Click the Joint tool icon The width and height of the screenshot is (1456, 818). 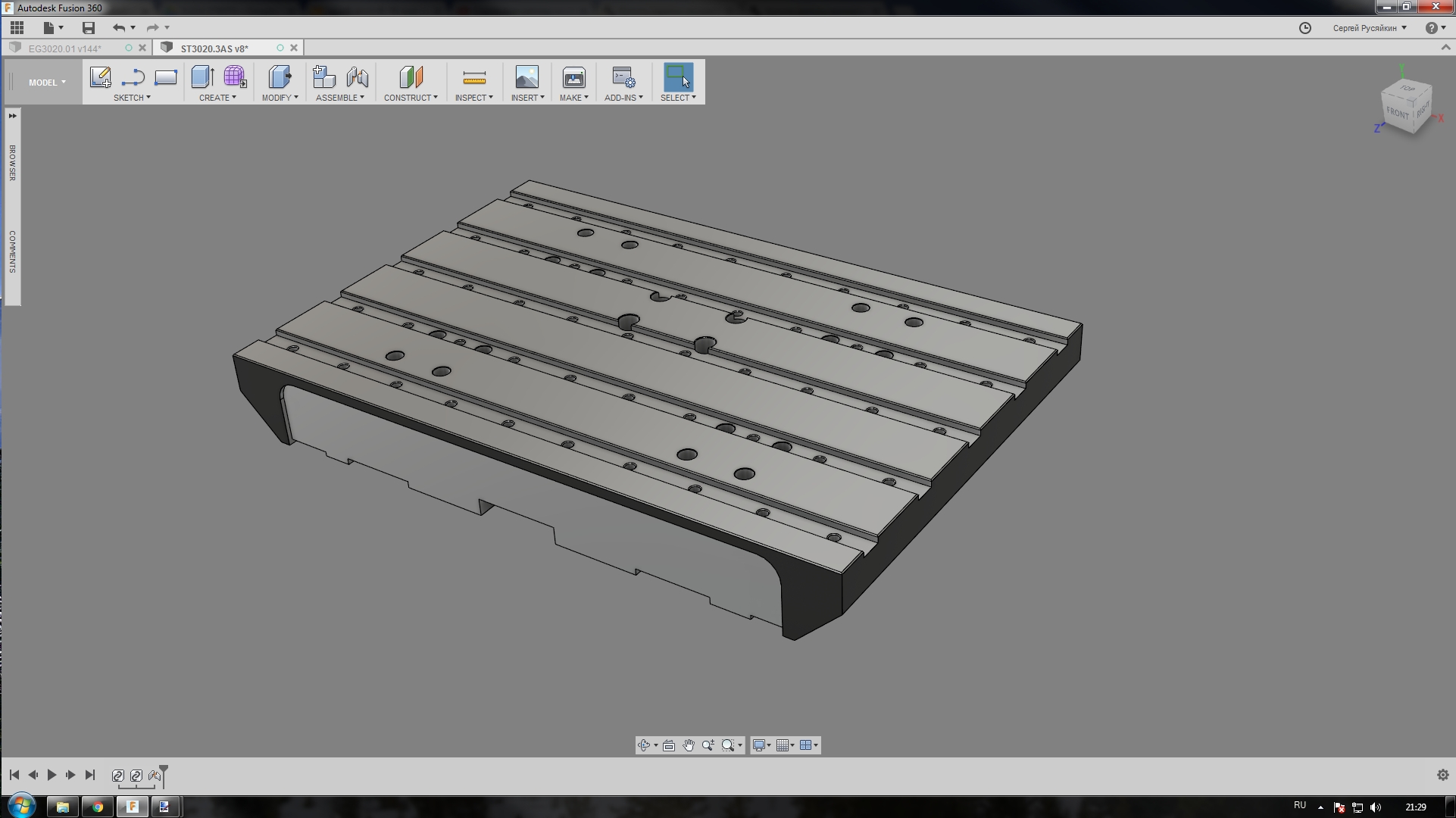[x=357, y=77]
